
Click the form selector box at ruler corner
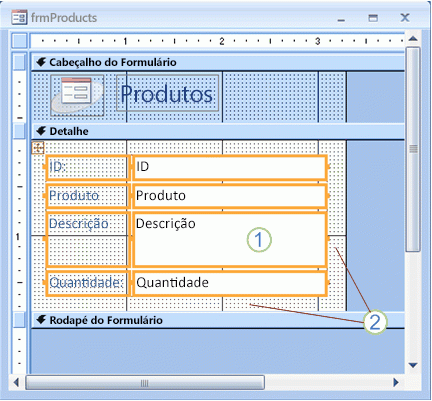(20, 41)
